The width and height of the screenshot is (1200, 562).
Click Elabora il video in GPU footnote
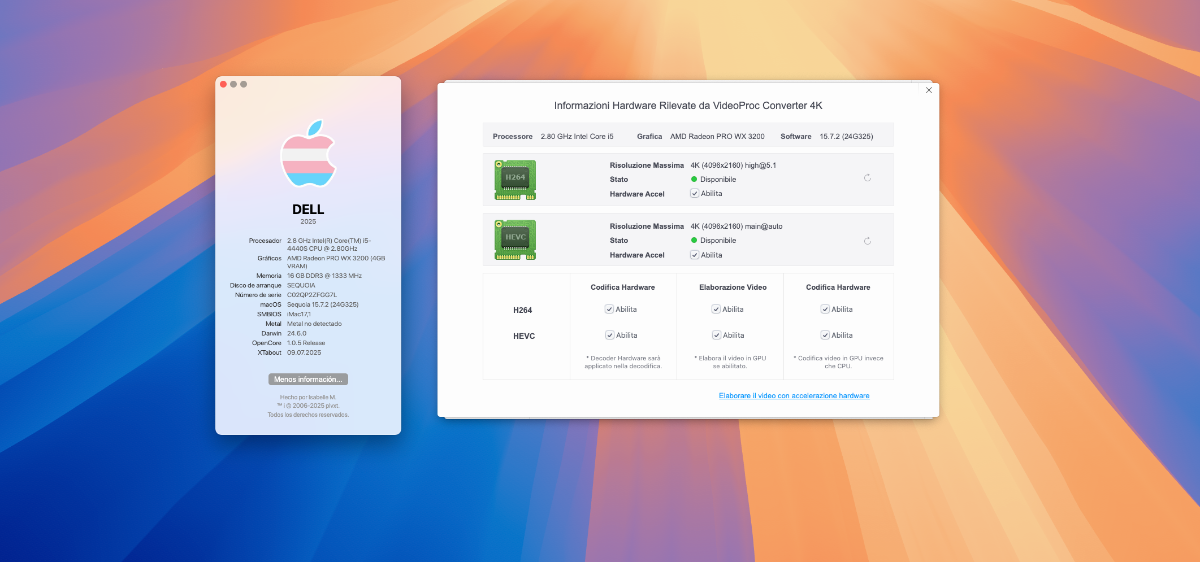[730, 362]
